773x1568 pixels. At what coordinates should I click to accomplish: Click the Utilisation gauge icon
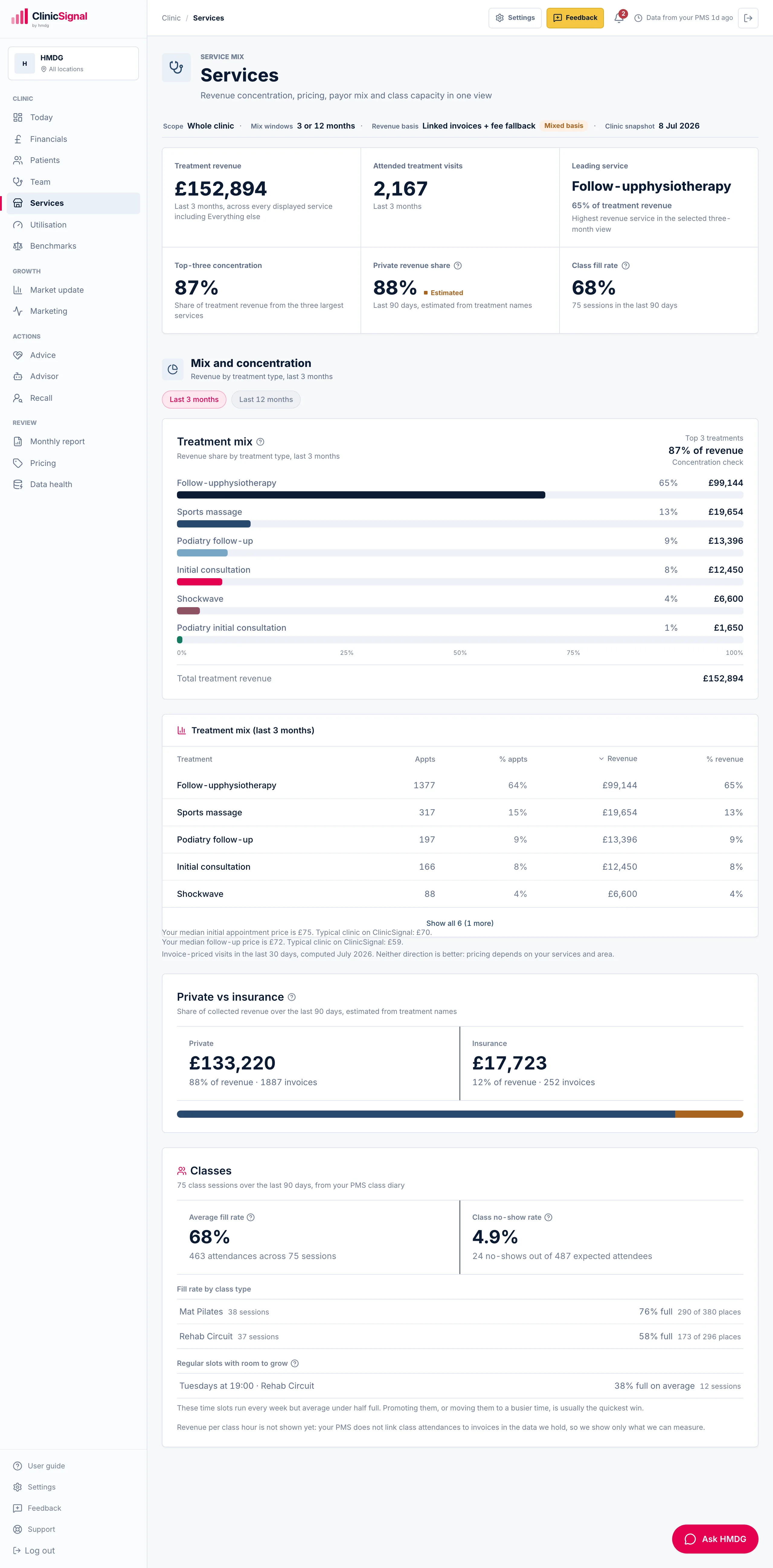18,225
